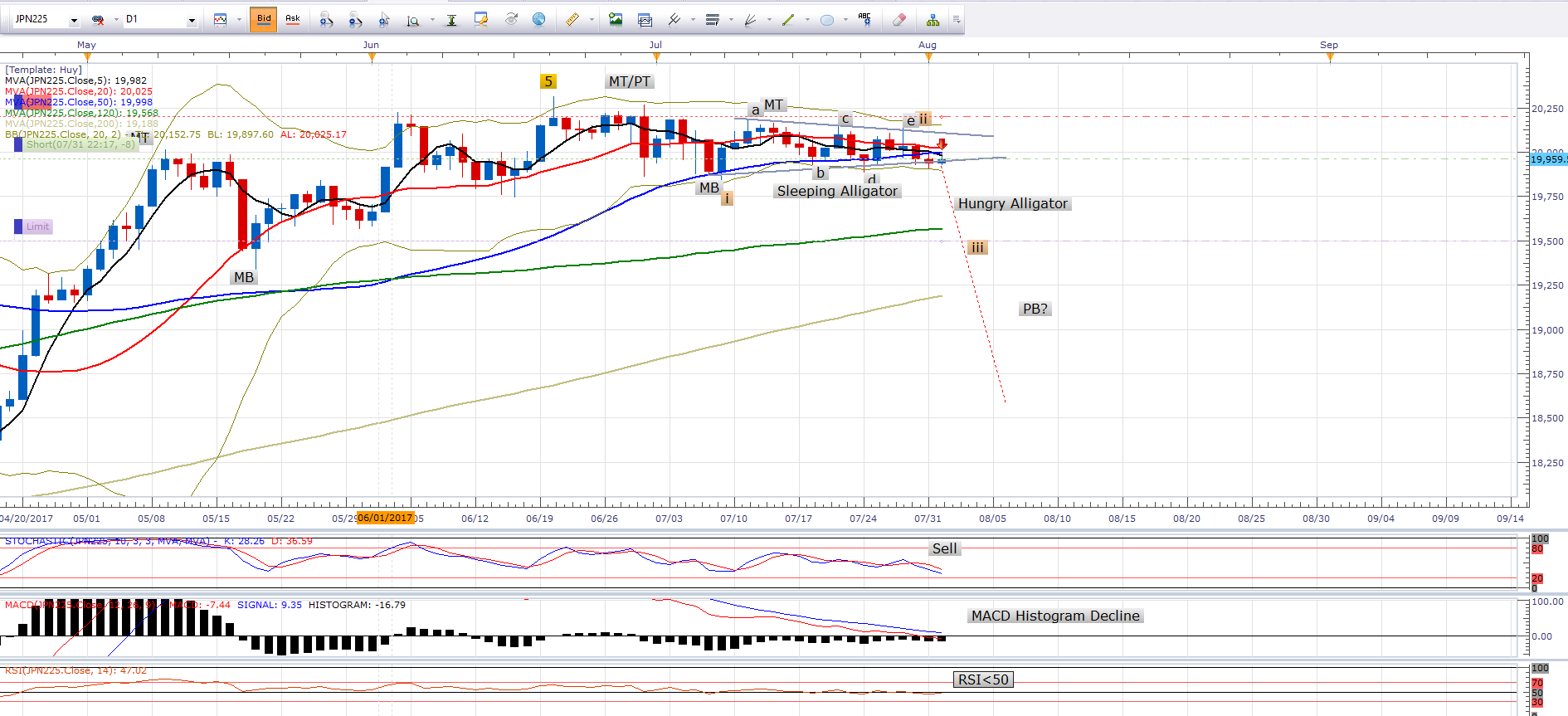Screen dimensions: 1568x716
Task: Open the JPN225 symbol dropdown
Action: [x=74, y=20]
